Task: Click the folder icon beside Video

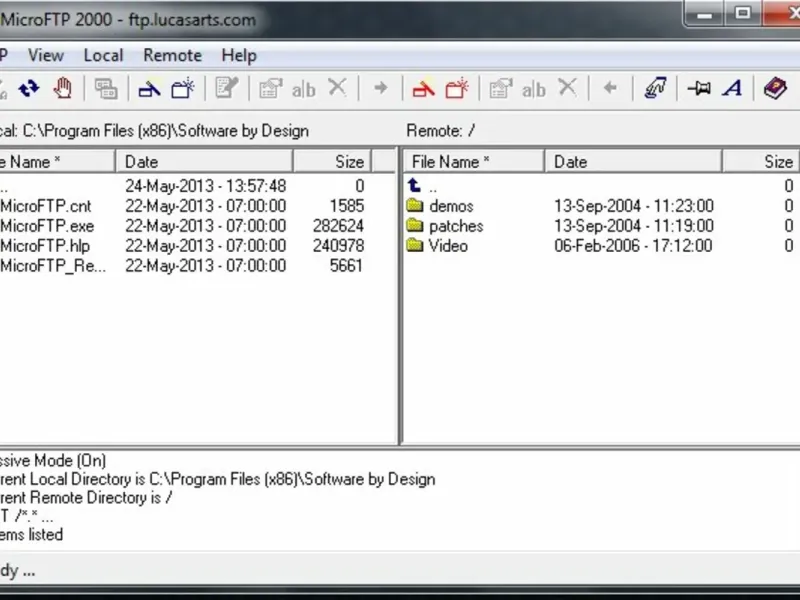Action: tap(415, 245)
